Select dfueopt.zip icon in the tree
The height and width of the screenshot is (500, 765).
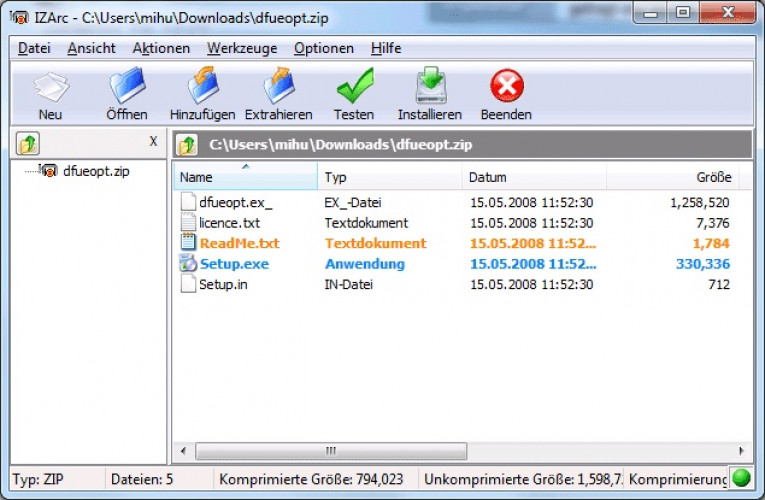(49, 171)
